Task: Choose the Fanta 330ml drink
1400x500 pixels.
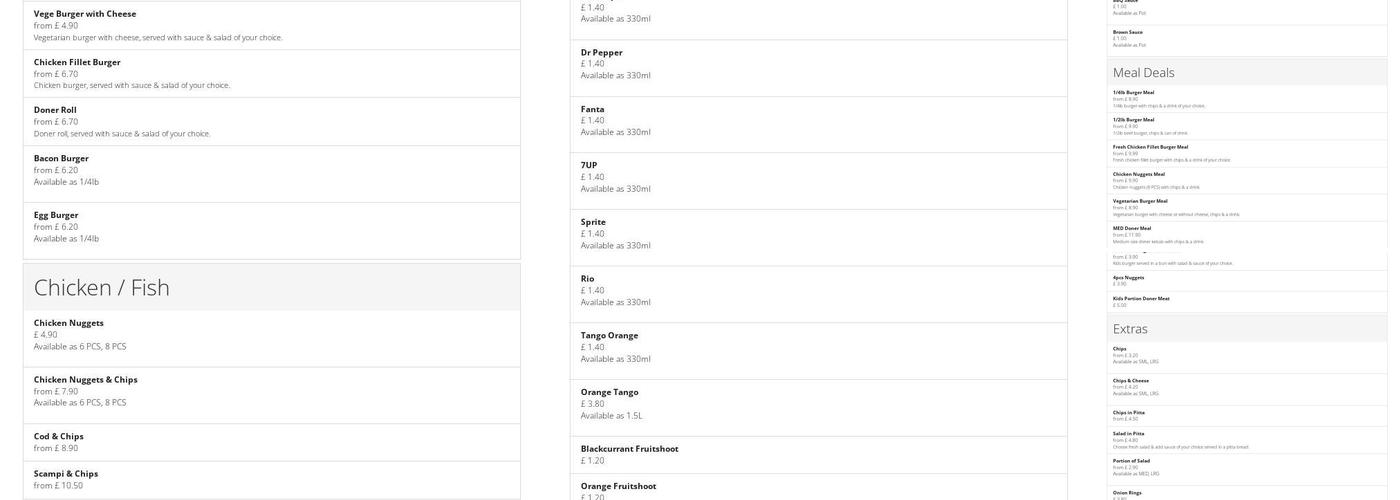Action: (x=593, y=110)
